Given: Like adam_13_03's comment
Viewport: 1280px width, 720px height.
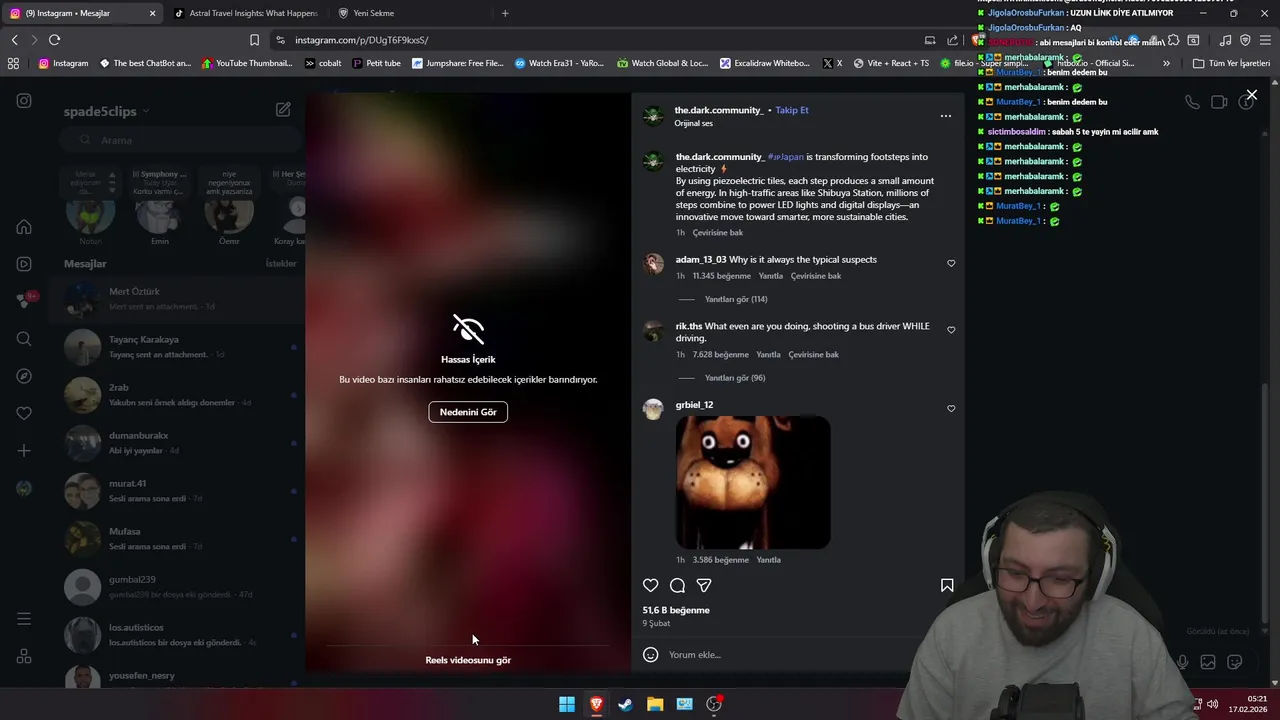Looking at the screenshot, I should (x=951, y=264).
